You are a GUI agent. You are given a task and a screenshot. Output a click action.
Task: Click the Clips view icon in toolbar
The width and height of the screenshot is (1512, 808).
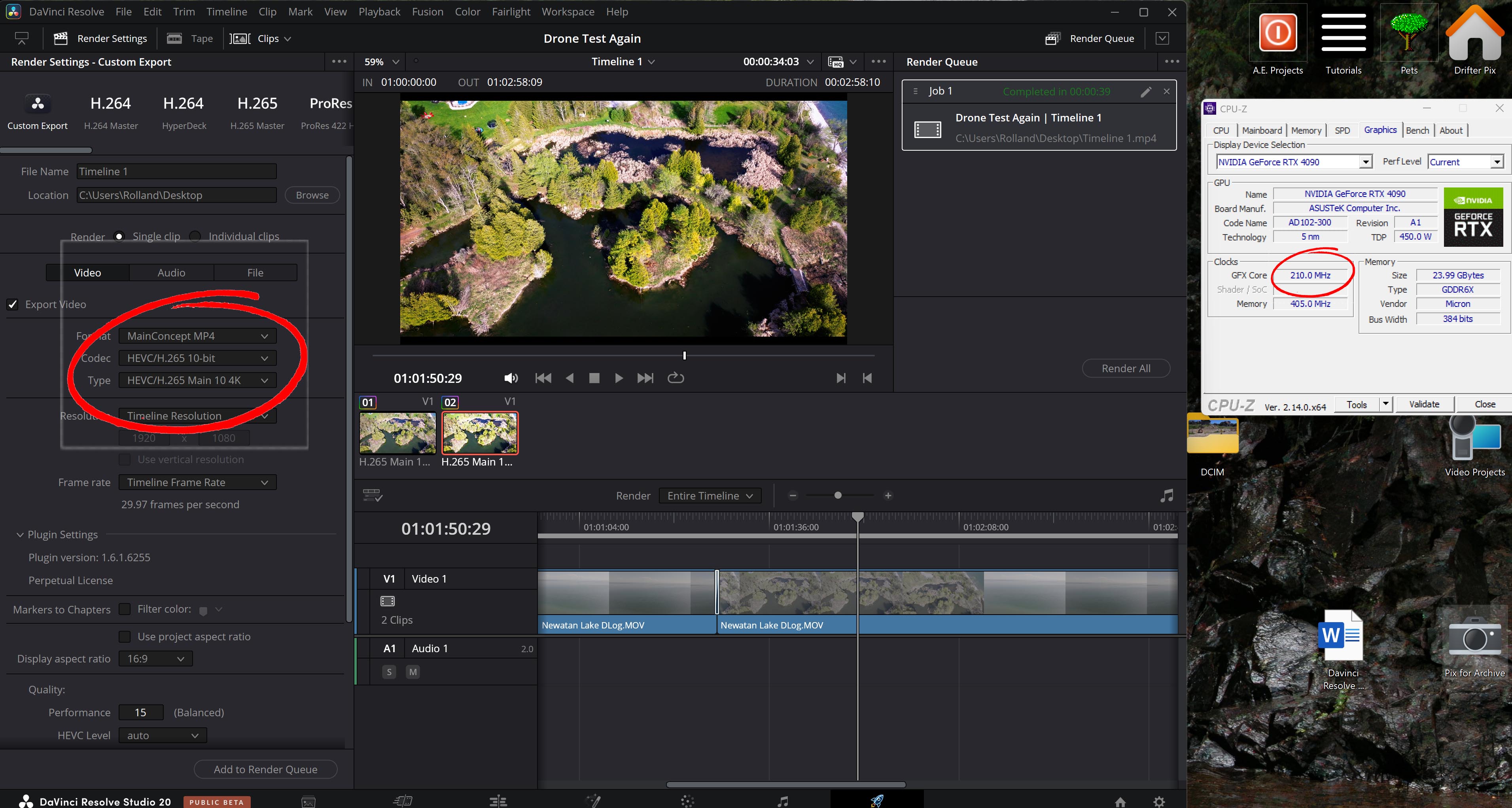[x=240, y=39]
